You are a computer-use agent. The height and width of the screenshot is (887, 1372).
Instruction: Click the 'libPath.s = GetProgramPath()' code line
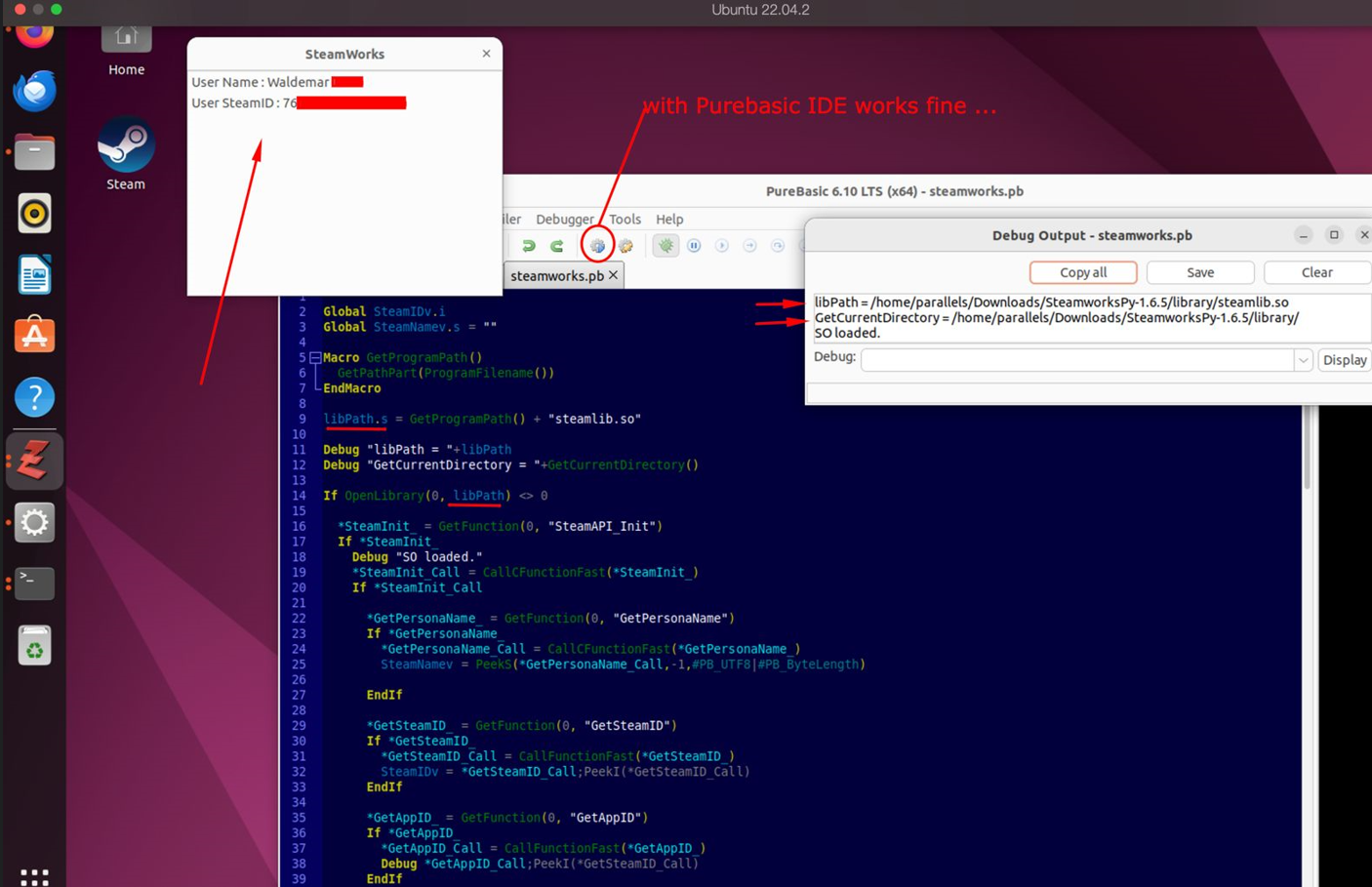482,419
